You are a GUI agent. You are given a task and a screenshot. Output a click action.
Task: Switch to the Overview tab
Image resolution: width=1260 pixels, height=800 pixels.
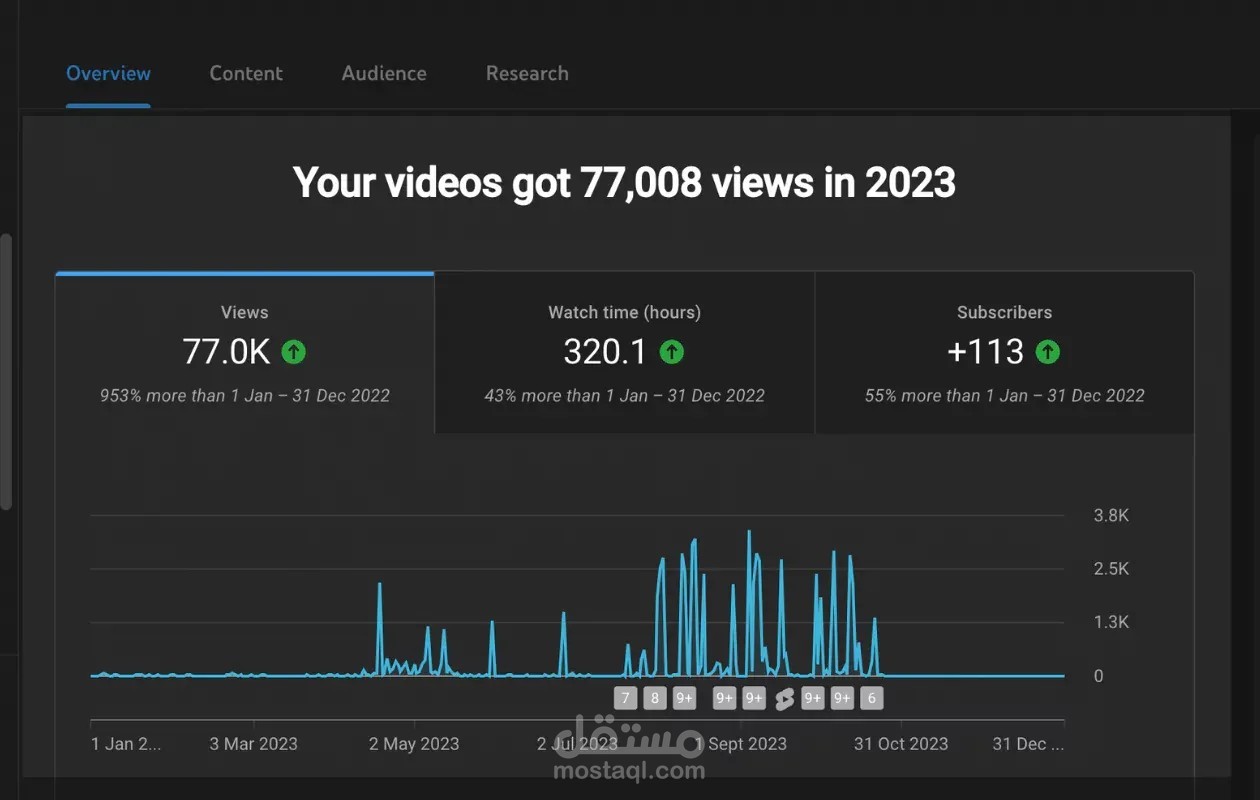pyautogui.click(x=108, y=73)
